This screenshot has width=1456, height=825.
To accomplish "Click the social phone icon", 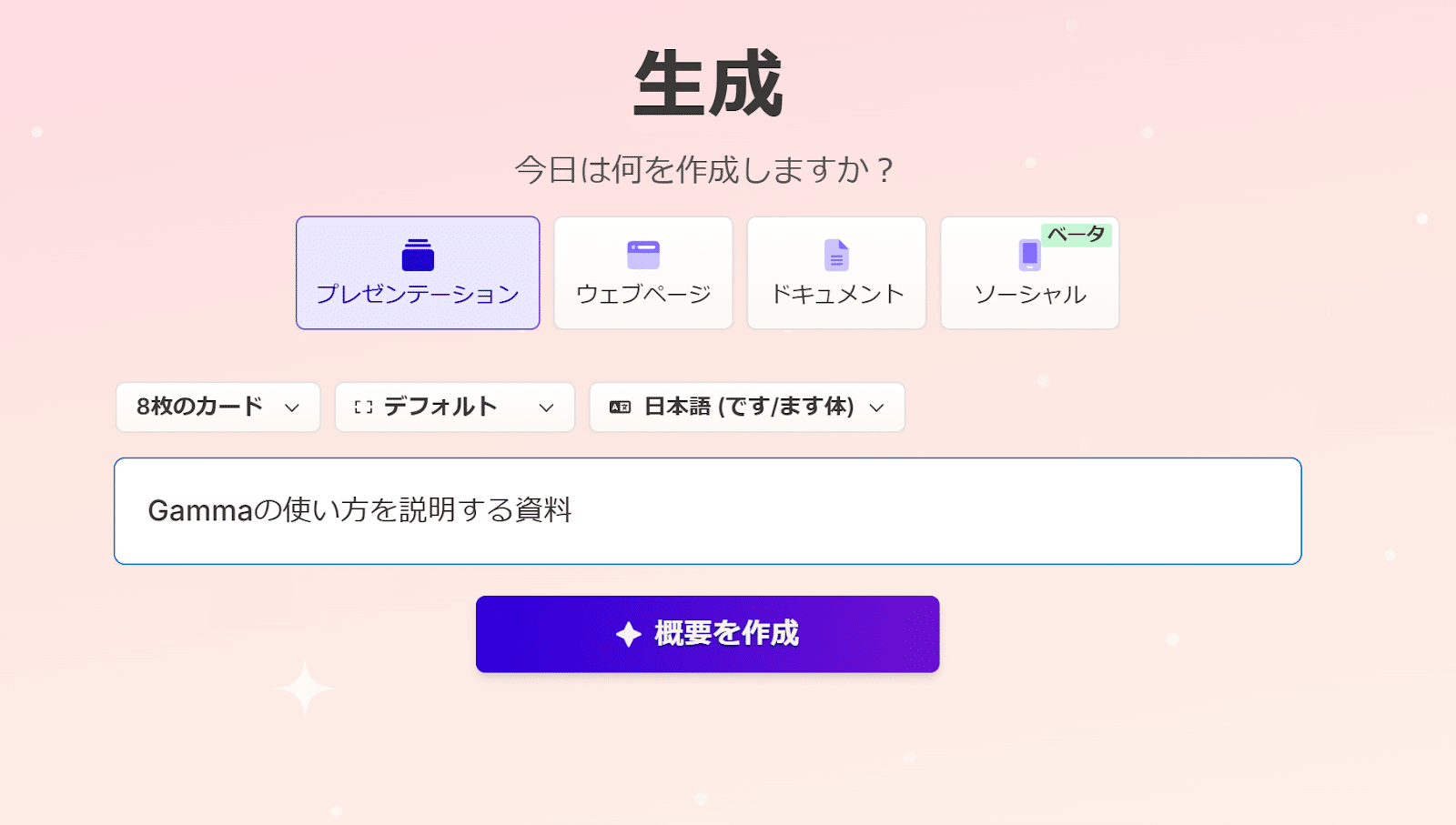I will [1029, 255].
